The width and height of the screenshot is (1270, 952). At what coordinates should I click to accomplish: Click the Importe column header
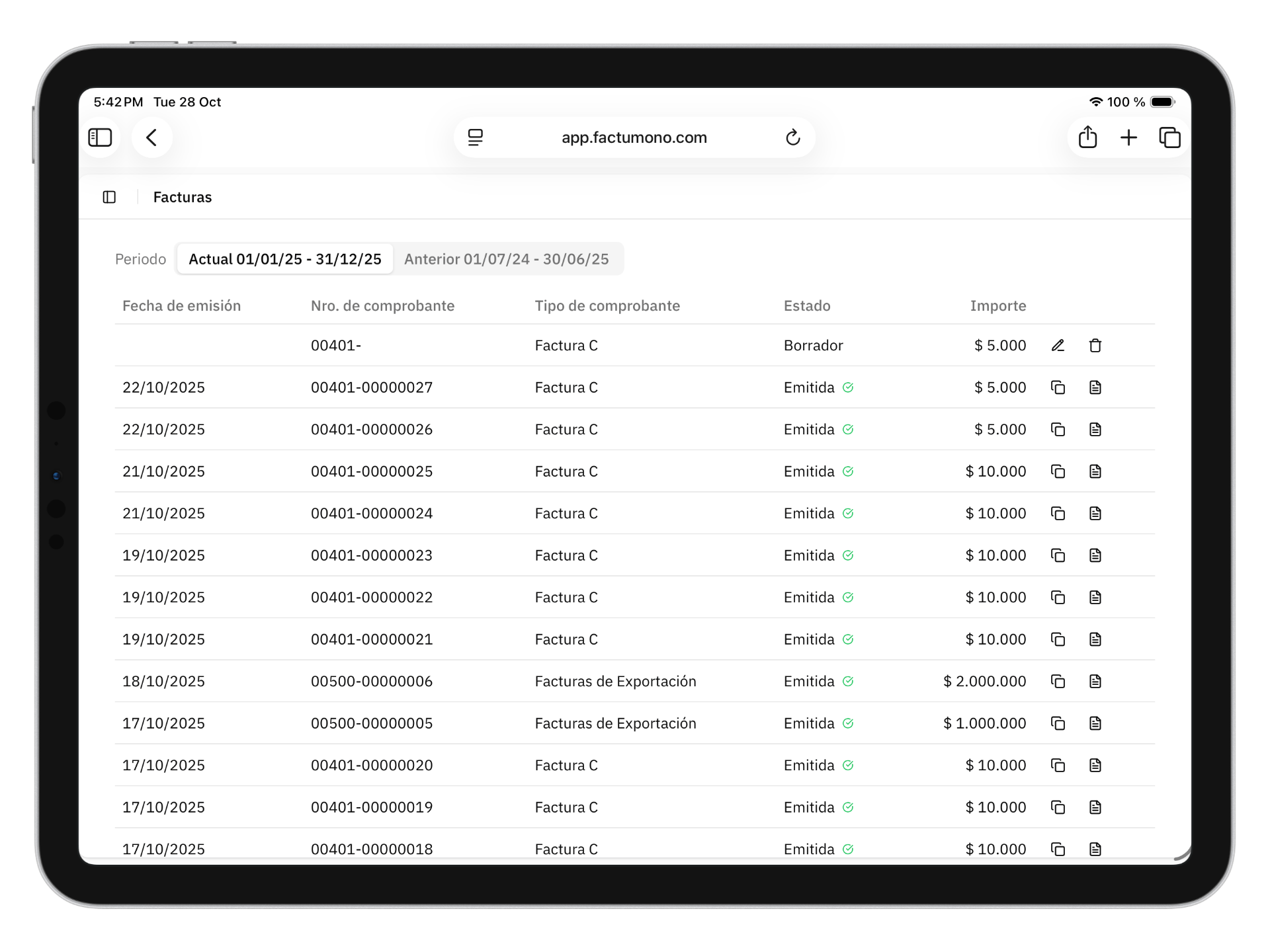tap(997, 305)
